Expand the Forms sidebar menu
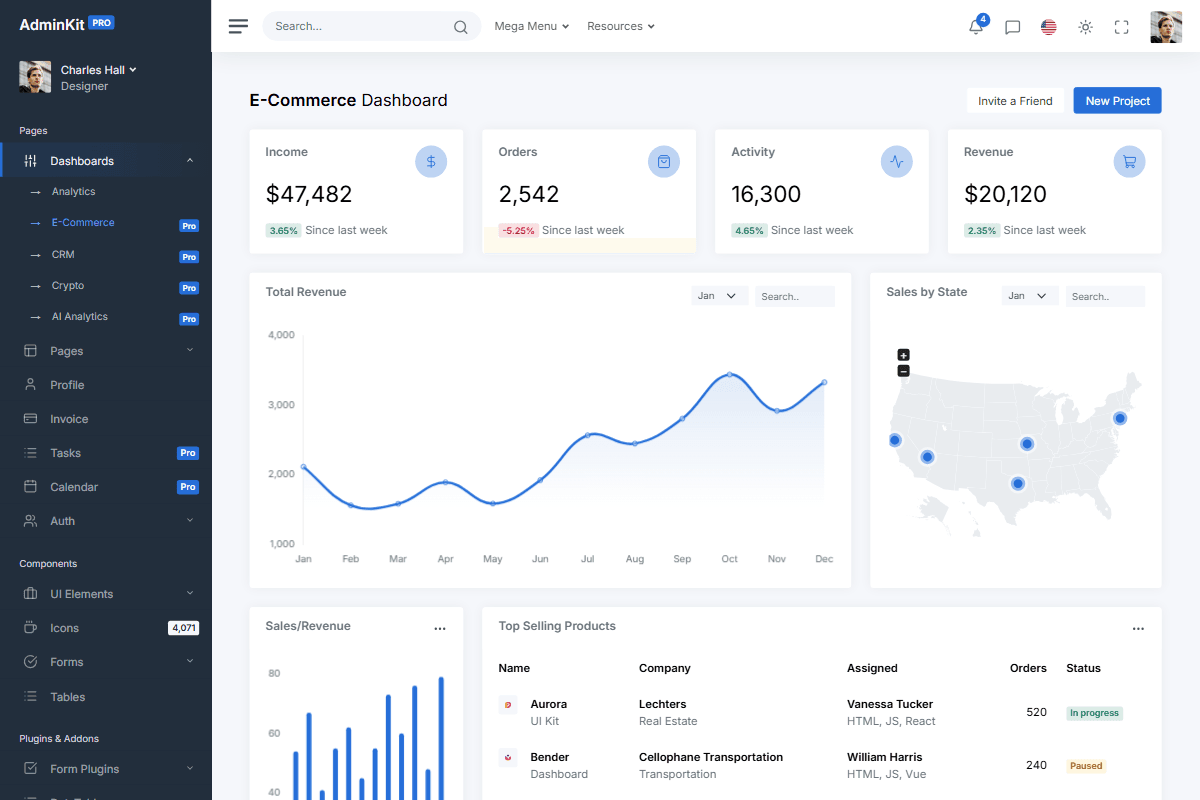This screenshot has height=800, width=1200. click(x=106, y=662)
